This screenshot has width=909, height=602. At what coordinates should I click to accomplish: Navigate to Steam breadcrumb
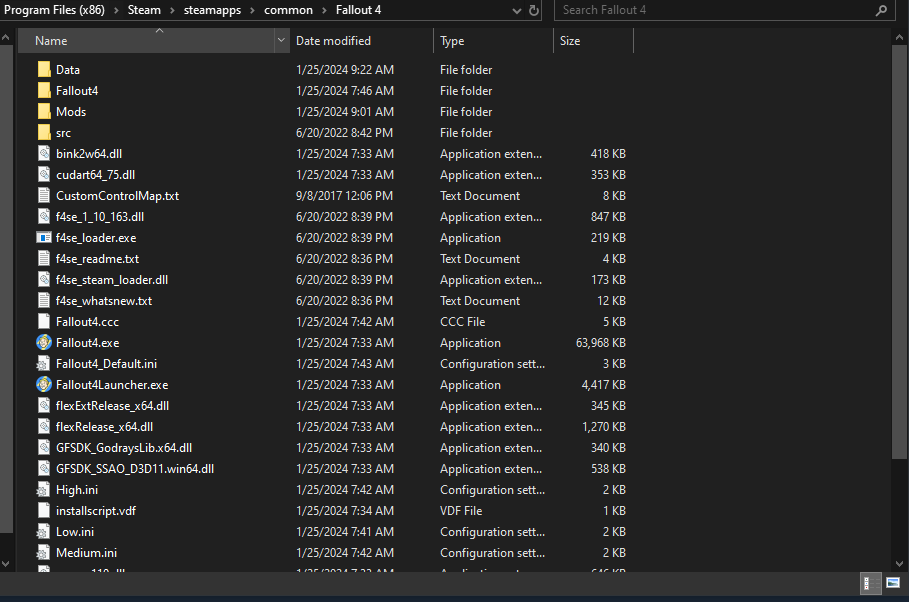[144, 10]
